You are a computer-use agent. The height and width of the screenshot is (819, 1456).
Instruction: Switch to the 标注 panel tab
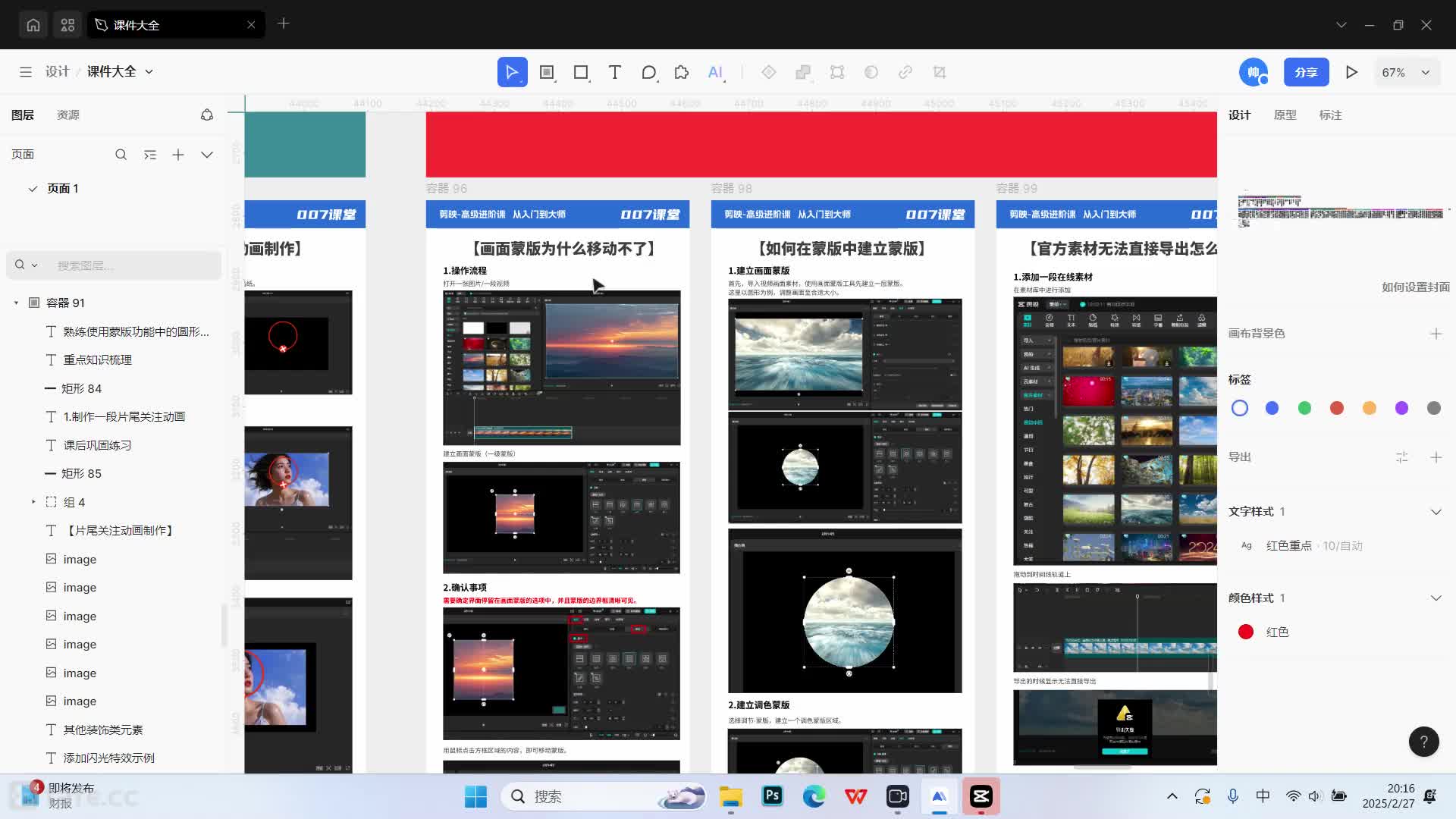pos(1331,115)
